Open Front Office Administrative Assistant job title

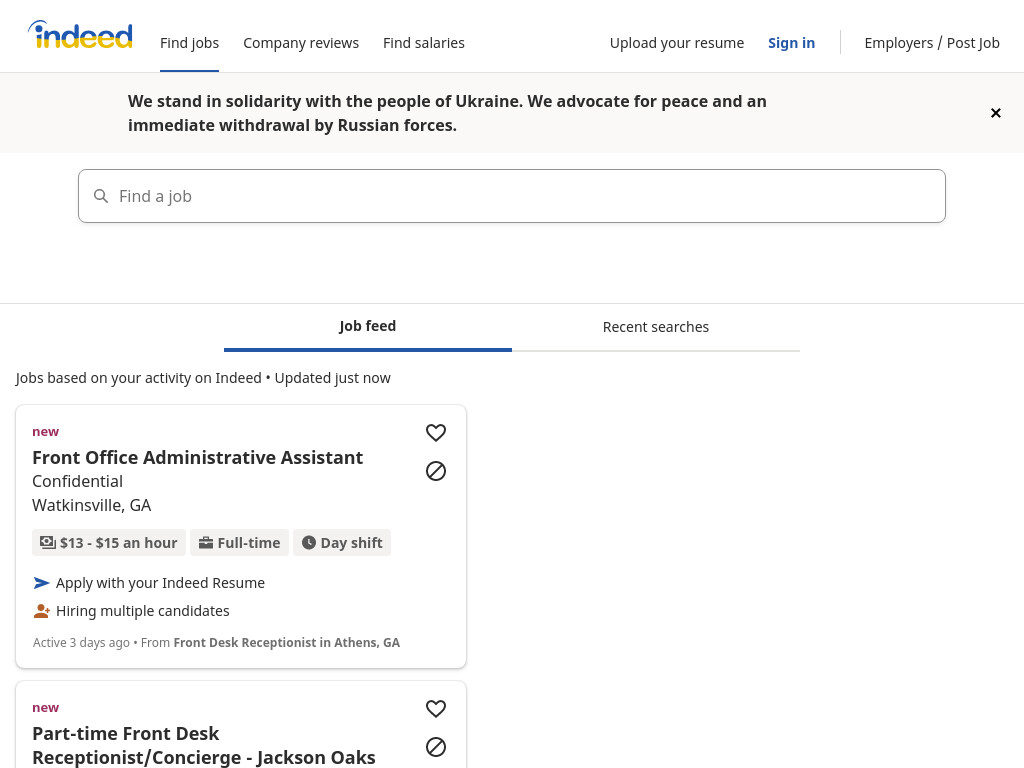click(197, 457)
